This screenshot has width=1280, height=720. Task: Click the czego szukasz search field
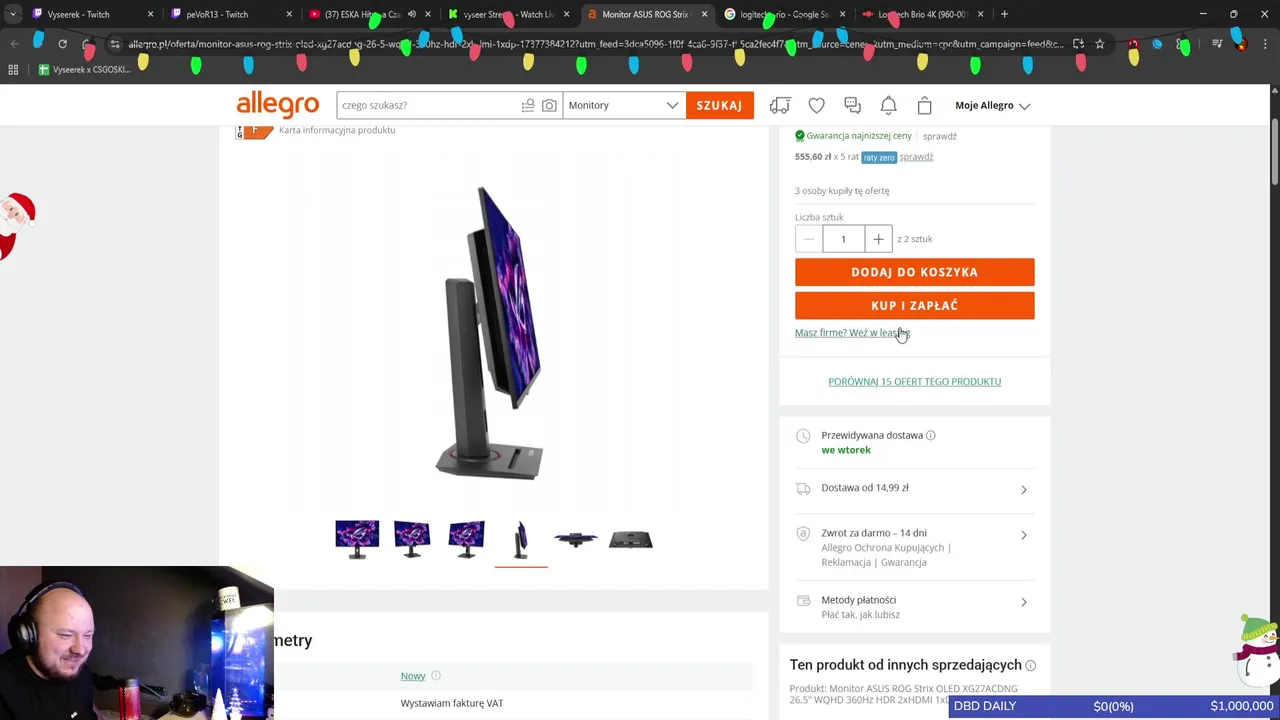pyautogui.click(x=430, y=105)
